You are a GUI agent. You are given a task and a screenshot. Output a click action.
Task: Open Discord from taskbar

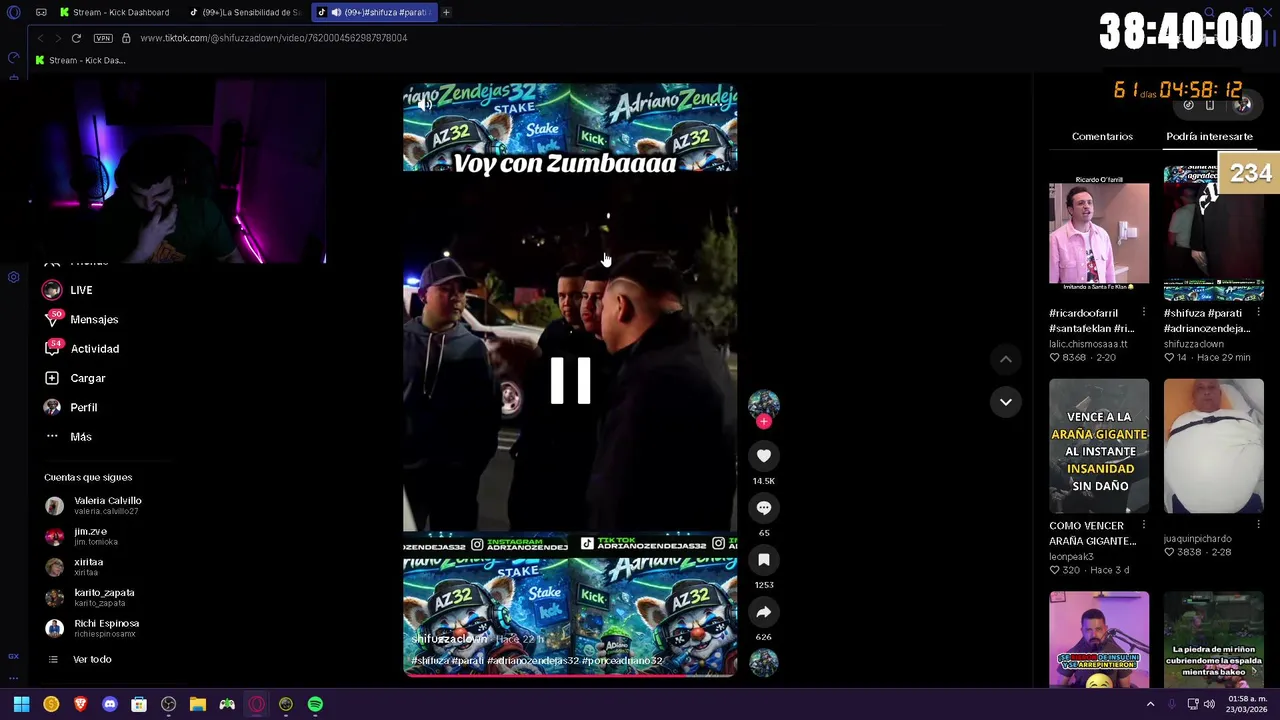click(110, 704)
